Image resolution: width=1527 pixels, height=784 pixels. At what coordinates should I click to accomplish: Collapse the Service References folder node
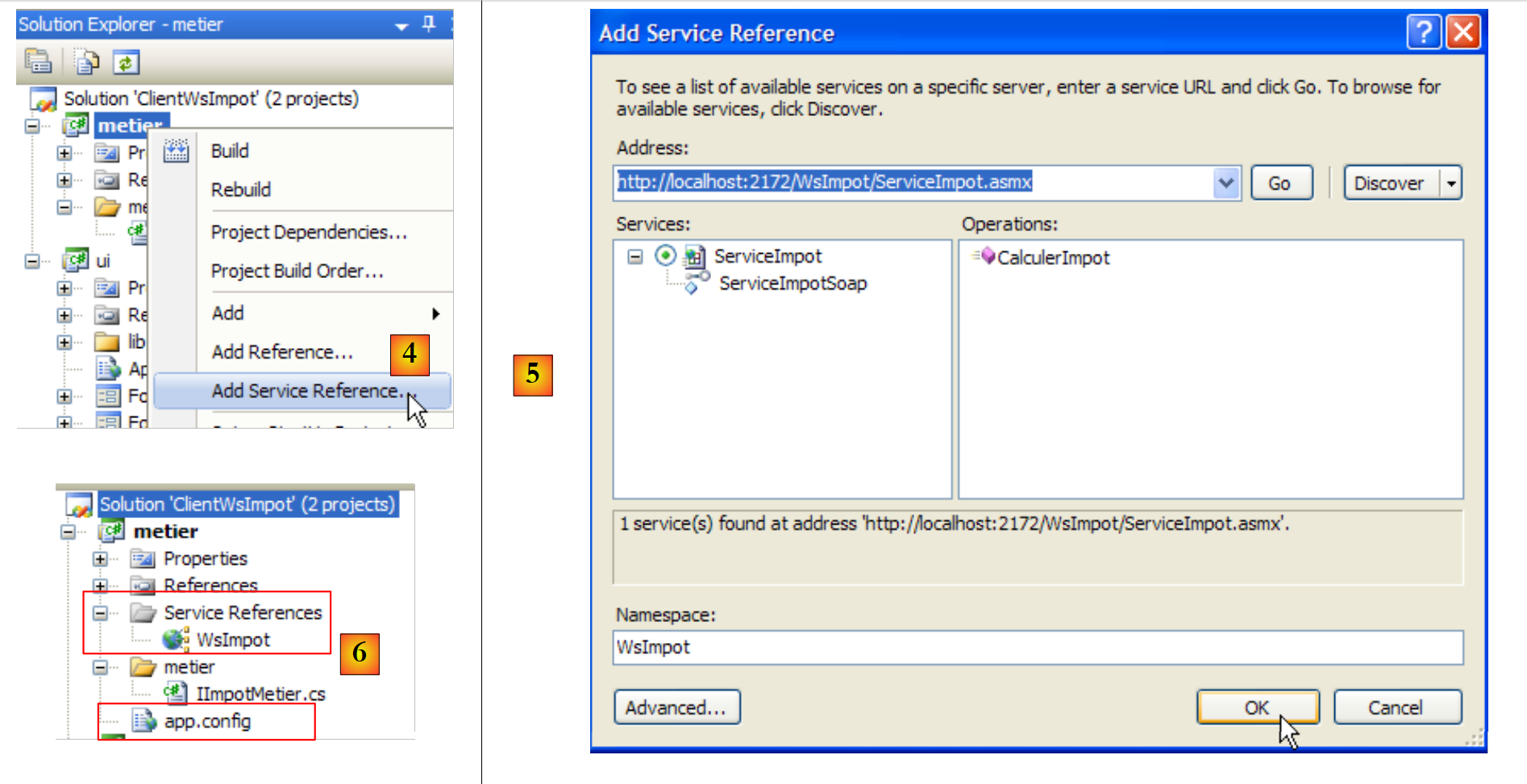[x=100, y=612]
